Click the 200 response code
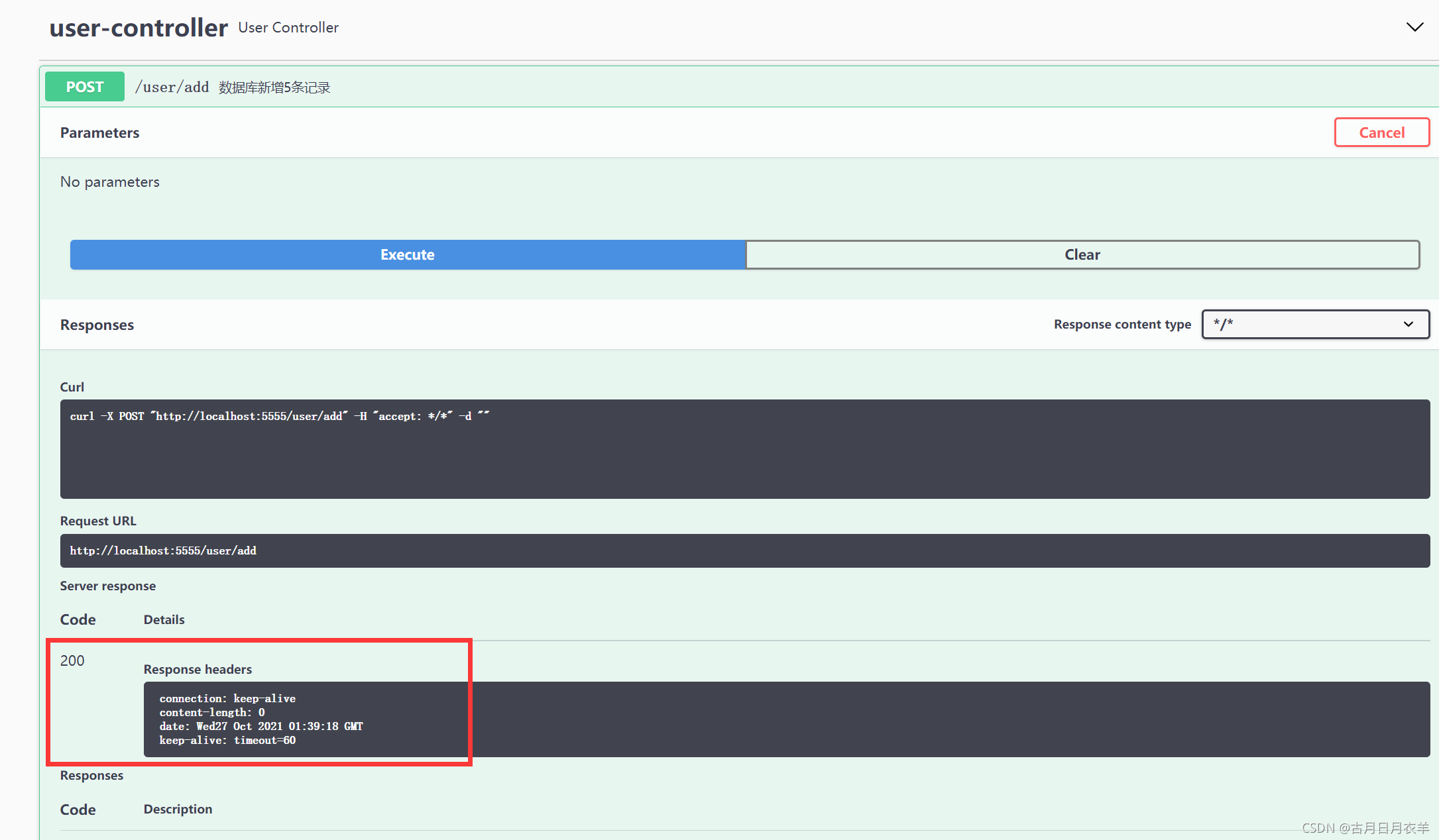Screen dimensions: 1439x840 (72, 660)
